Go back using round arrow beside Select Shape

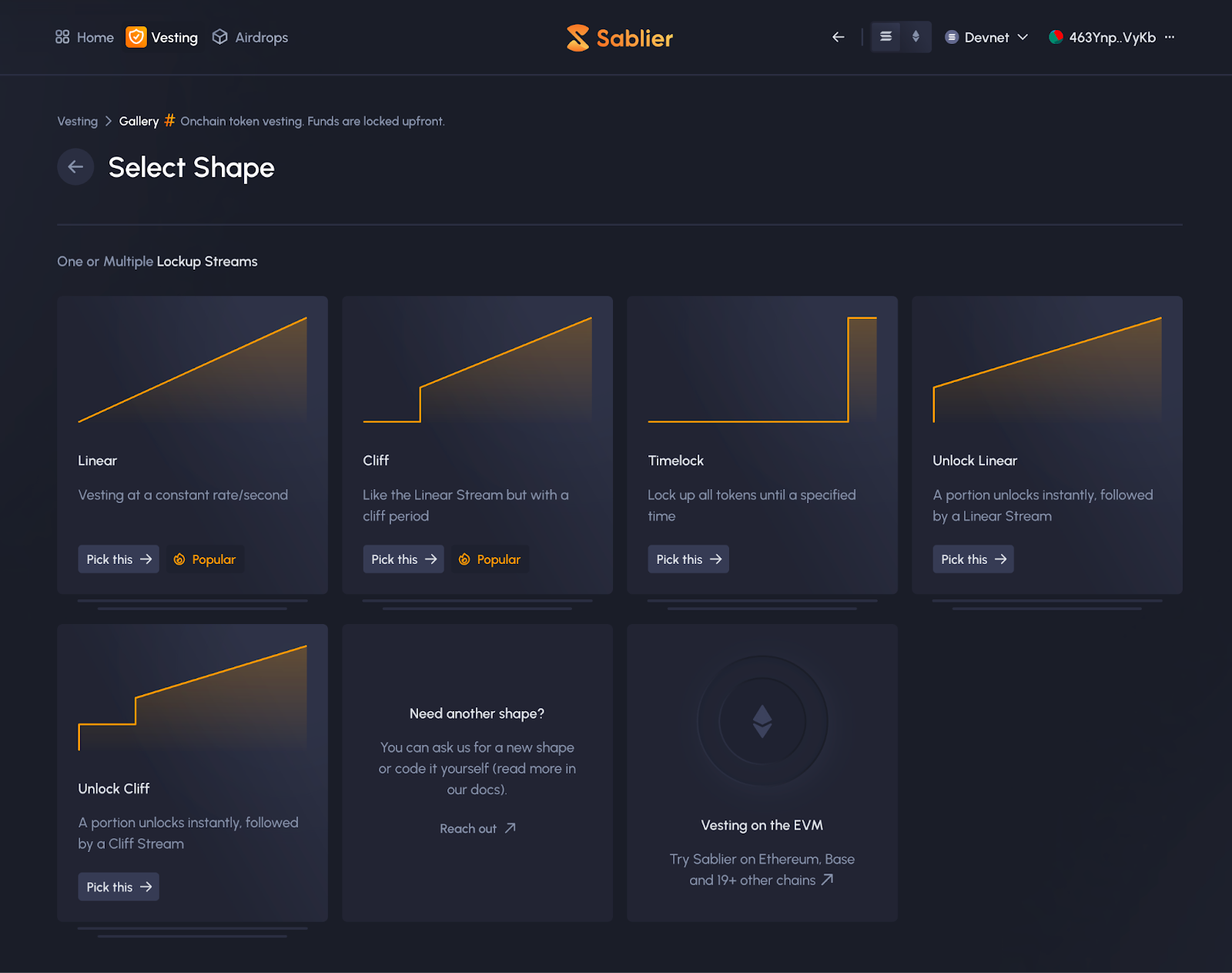point(75,167)
